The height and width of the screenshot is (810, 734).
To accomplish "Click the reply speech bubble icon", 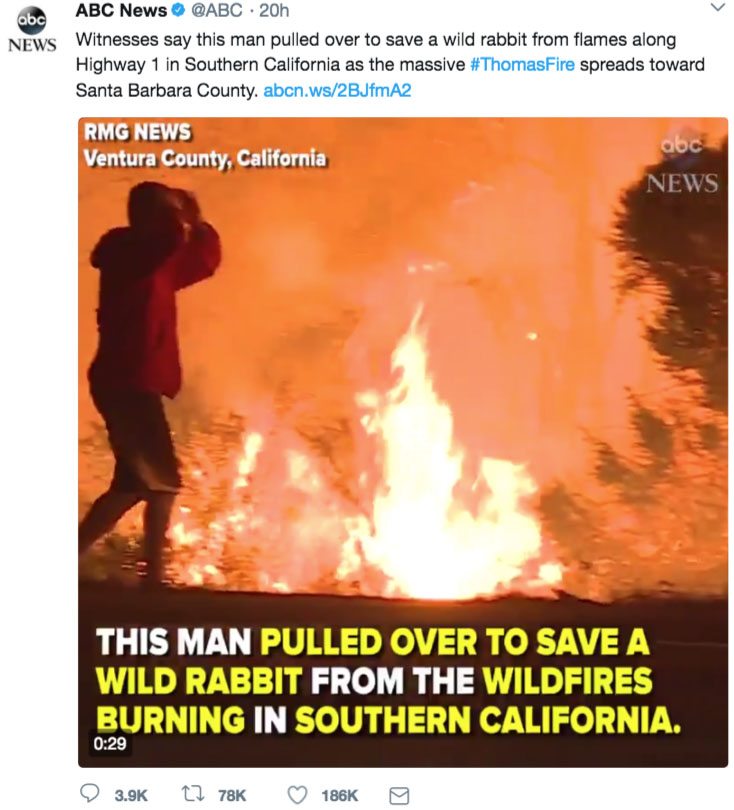I will (x=90, y=794).
